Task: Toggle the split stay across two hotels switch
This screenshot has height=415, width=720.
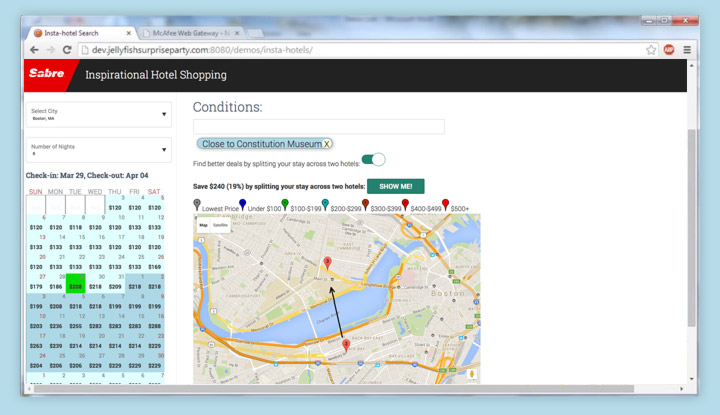Action: 373,160
